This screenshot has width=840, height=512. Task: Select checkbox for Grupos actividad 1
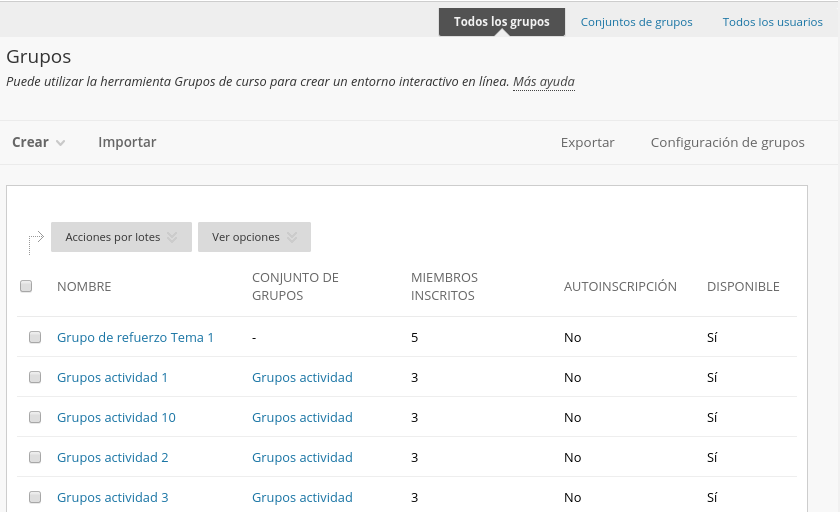pyautogui.click(x=35, y=377)
